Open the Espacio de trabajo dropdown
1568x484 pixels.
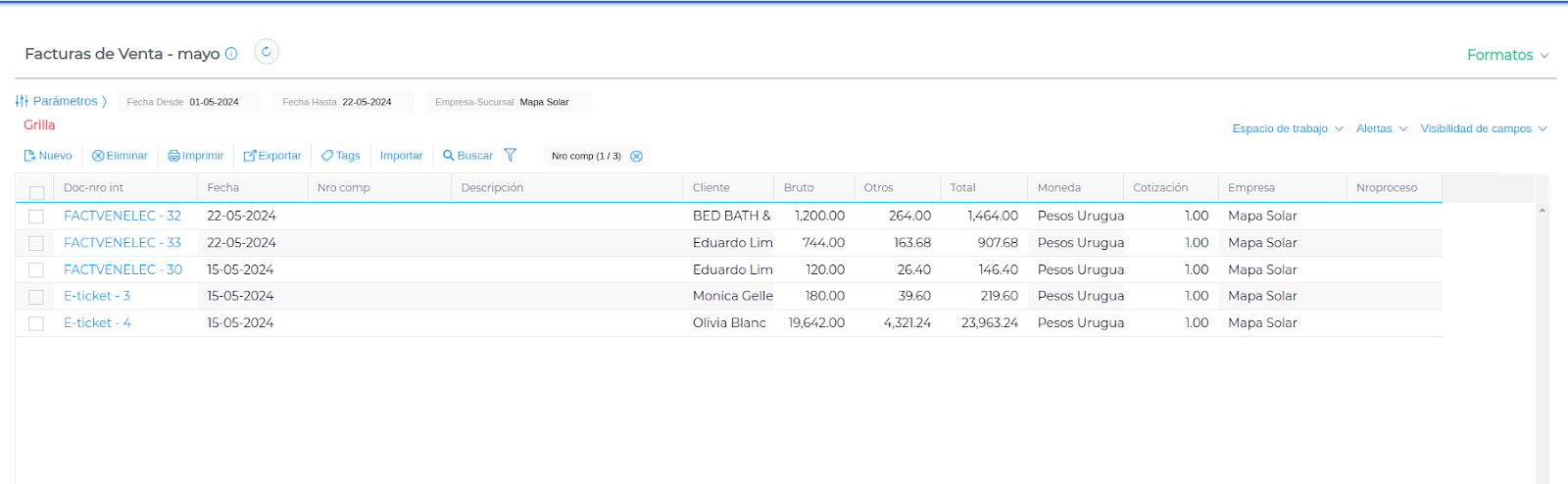tap(1287, 128)
